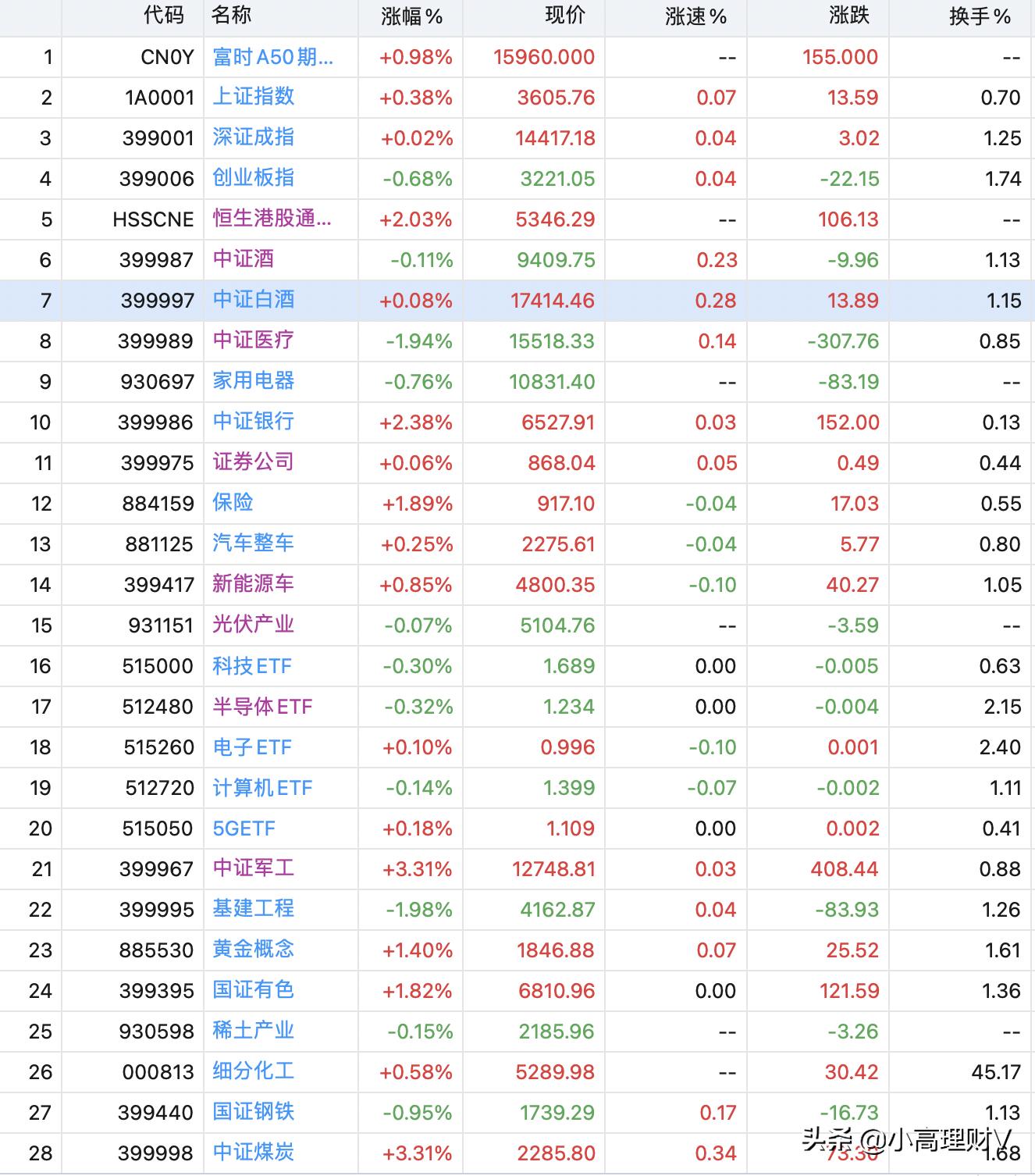
Task: Open the 5GETF entry
Action: tap(244, 829)
